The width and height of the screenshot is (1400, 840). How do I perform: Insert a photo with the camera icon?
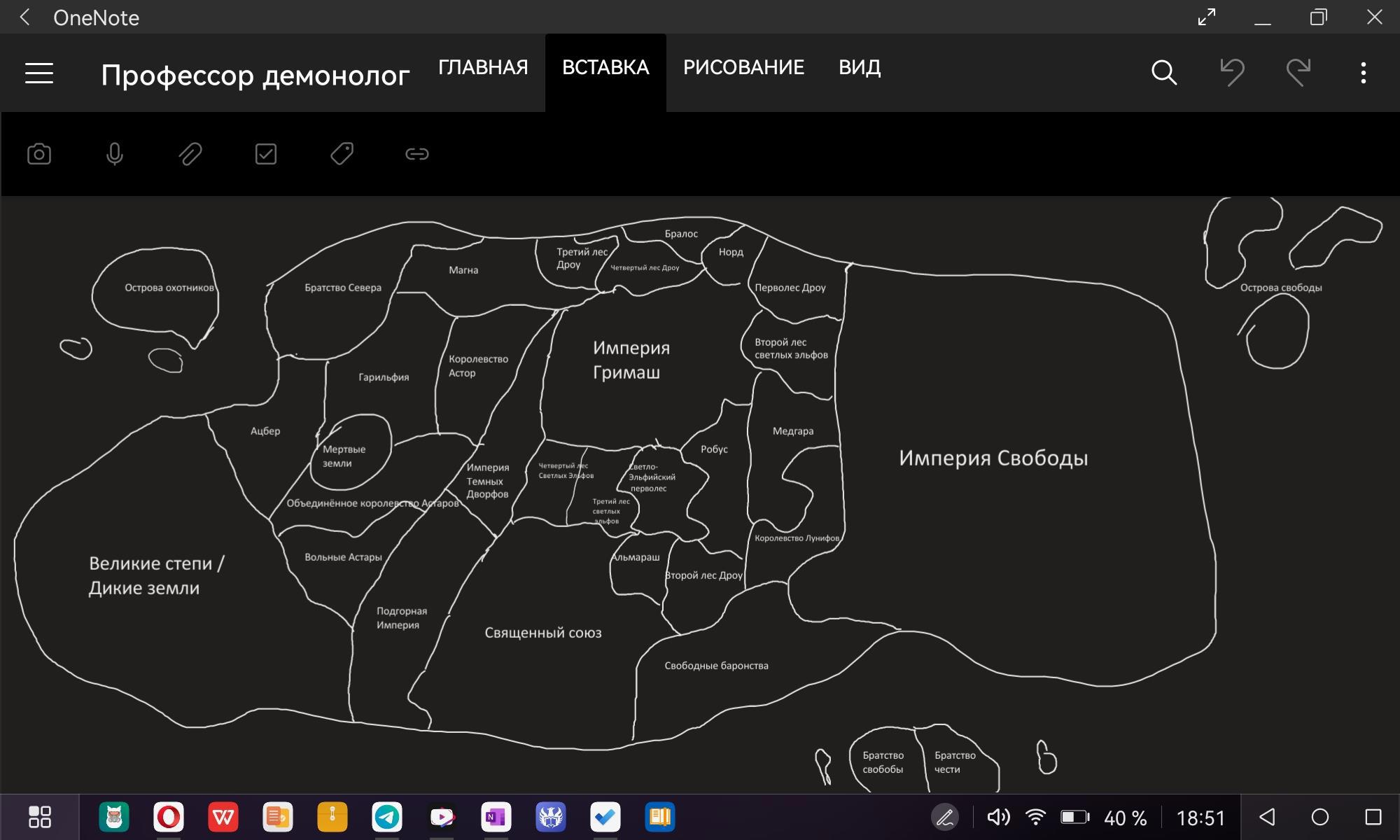pos(39,154)
